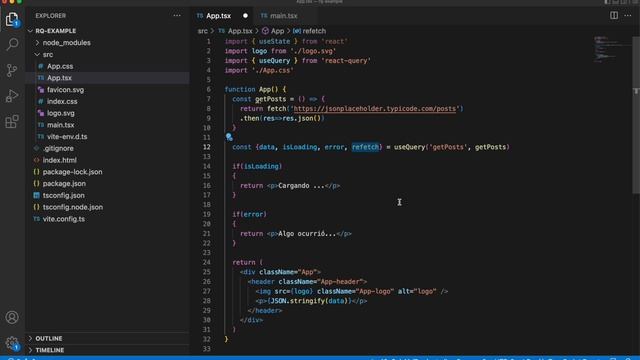Open the Manage gear icon
The height and width of the screenshot is (360, 640).
click(12, 343)
